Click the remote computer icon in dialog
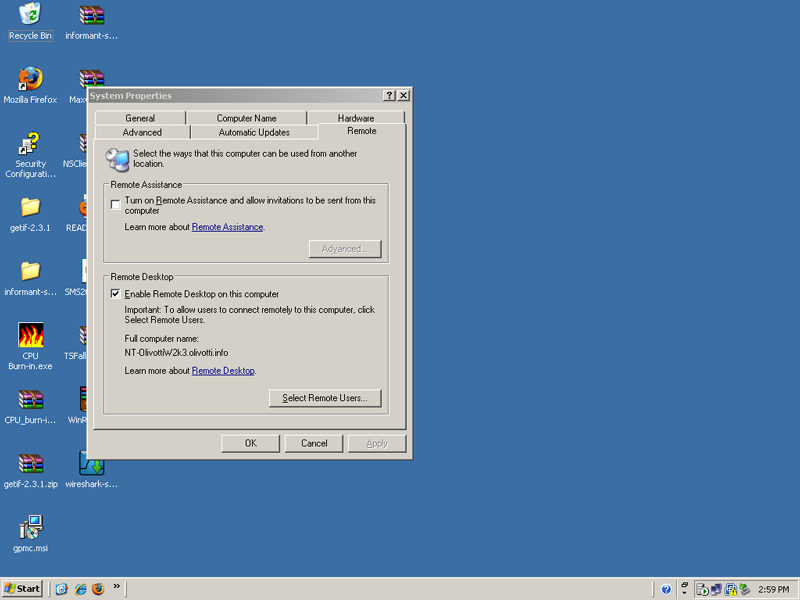The width and height of the screenshot is (800, 600). tap(117, 160)
